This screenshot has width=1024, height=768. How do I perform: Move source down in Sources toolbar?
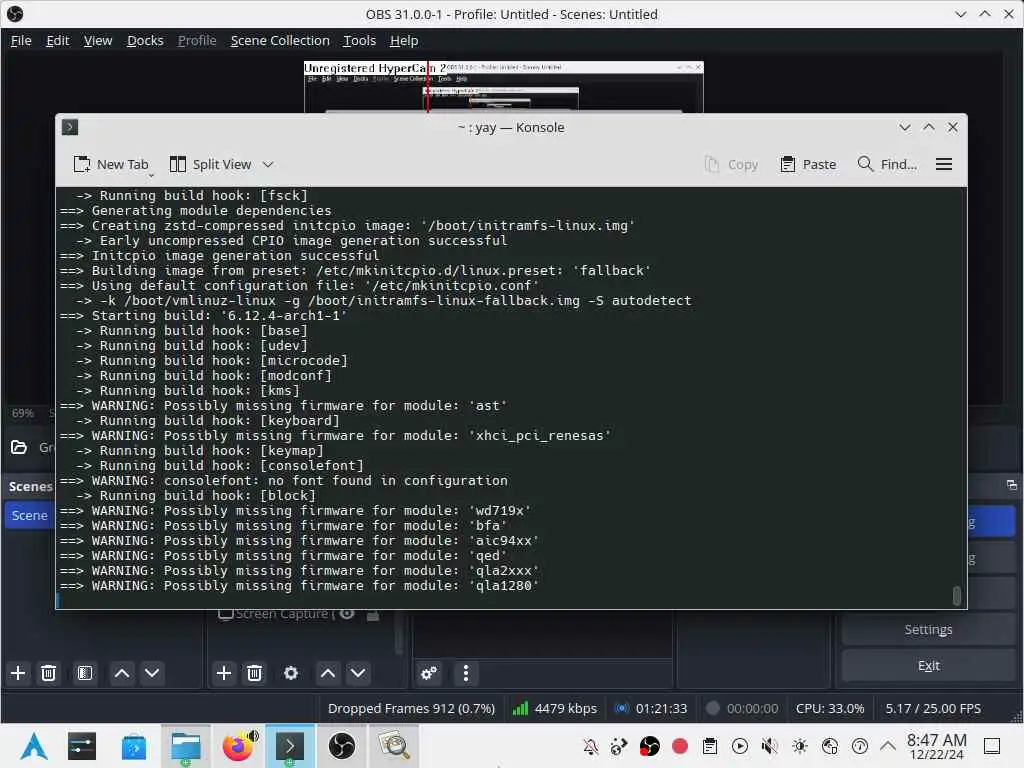(359, 673)
